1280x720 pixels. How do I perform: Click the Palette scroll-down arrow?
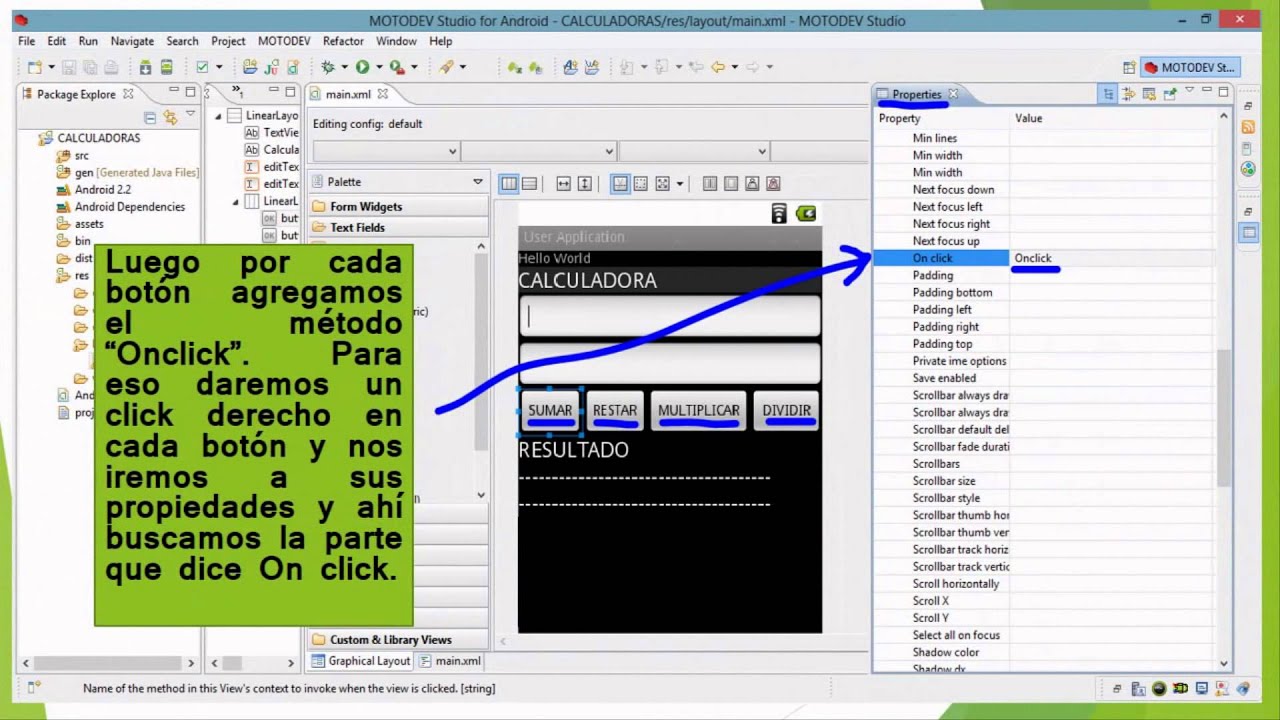481,495
